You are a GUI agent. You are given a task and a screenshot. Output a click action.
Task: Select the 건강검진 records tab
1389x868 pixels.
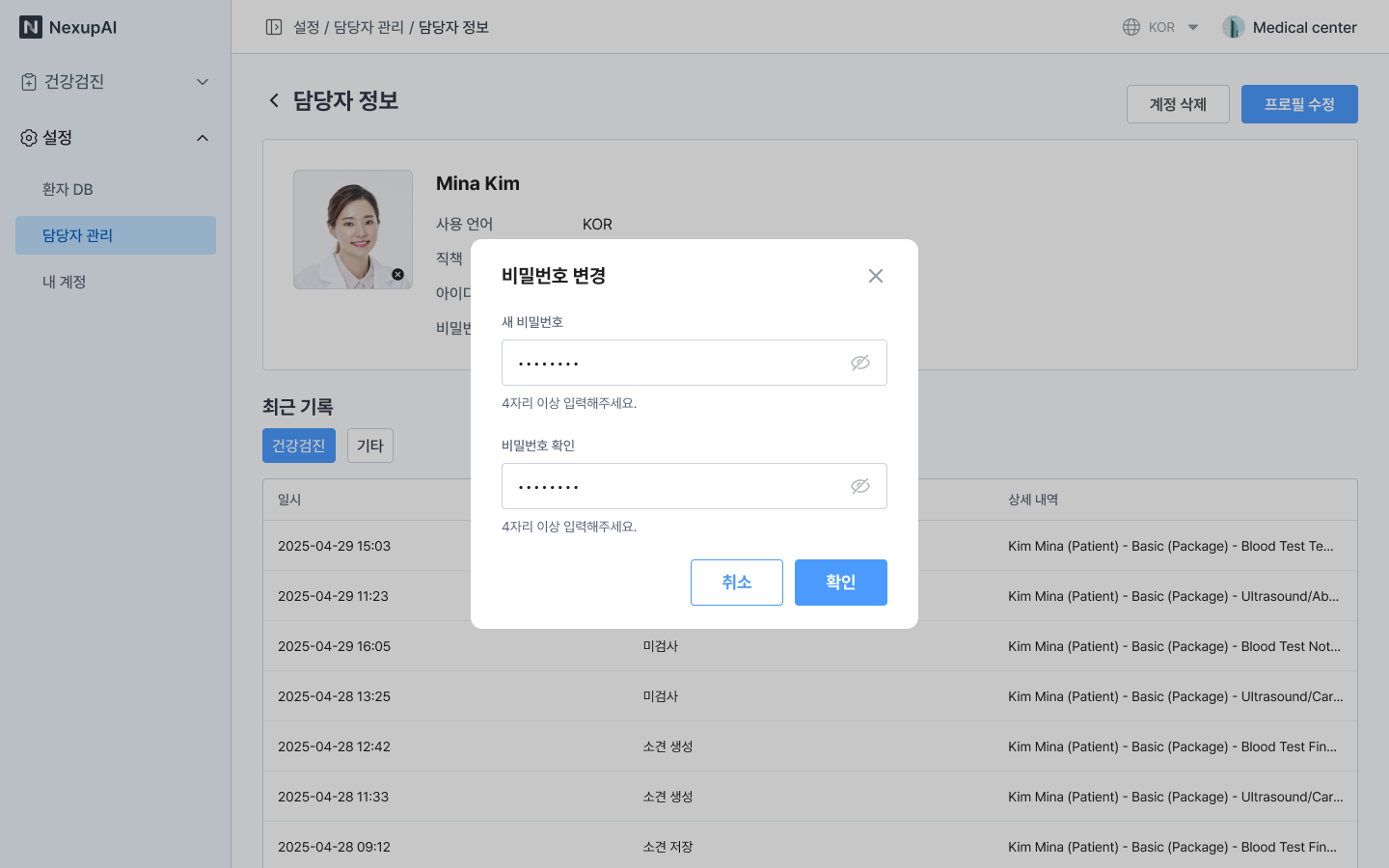point(298,446)
